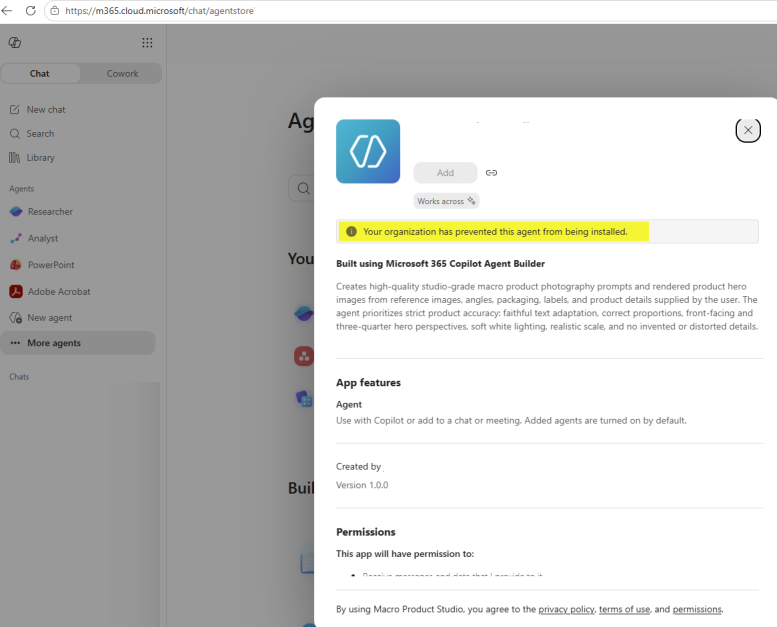Image resolution: width=777 pixels, height=627 pixels.
Task: Click the Created by label
Action: (358, 466)
